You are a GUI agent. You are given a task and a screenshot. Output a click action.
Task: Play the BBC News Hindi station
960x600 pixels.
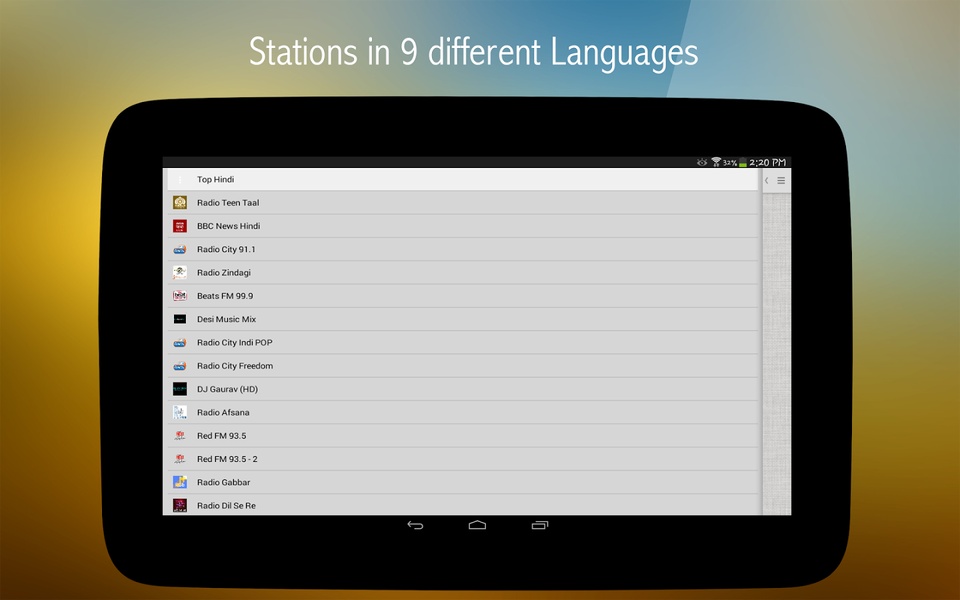(x=463, y=226)
